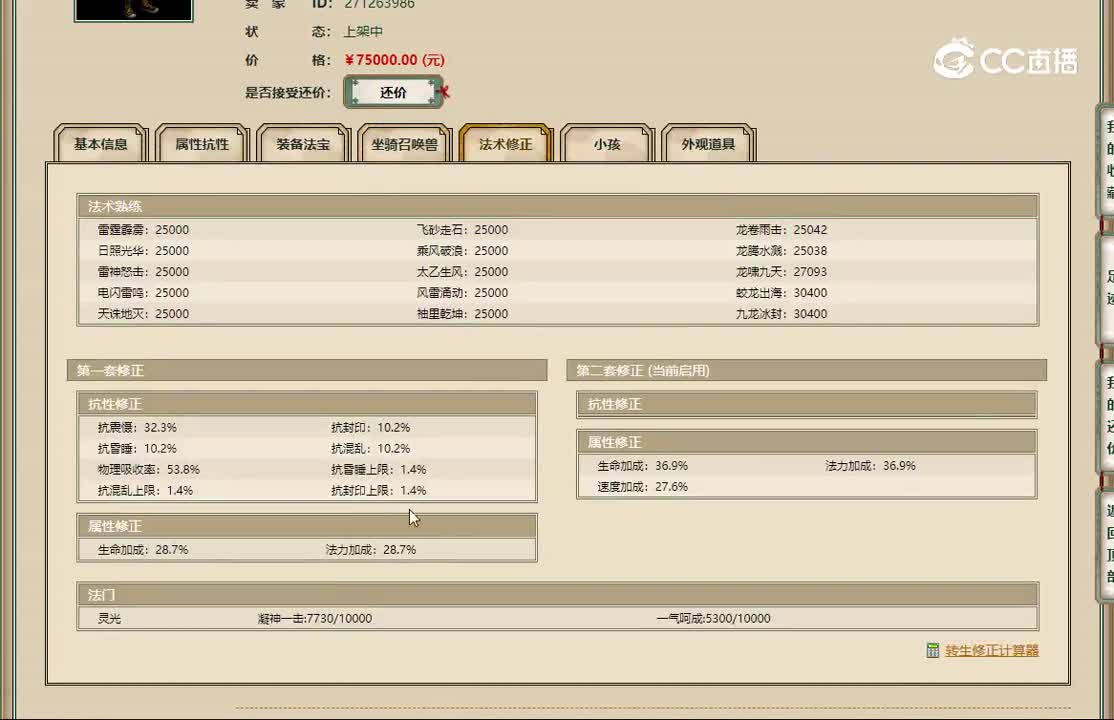The height and width of the screenshot is (720, 1114).
Task: Click the active 法术修正 tab
Action: coord(504,143)
